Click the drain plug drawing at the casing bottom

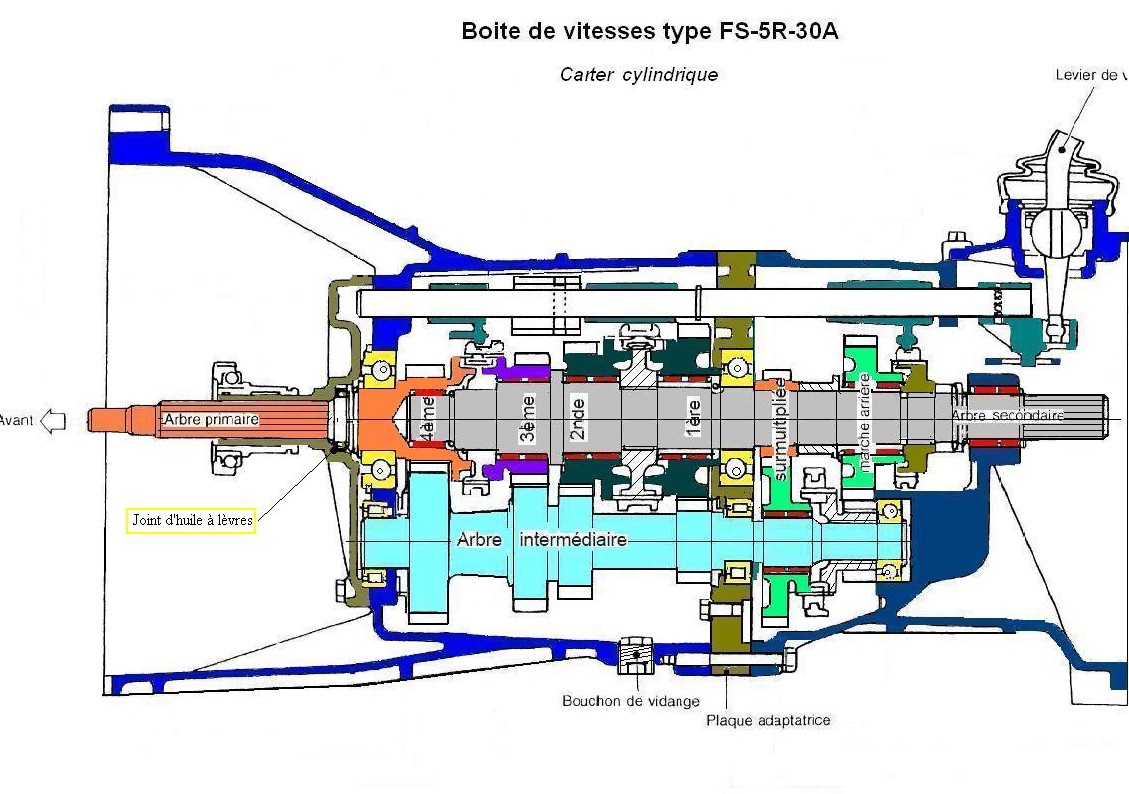click(x=635, y=654)
